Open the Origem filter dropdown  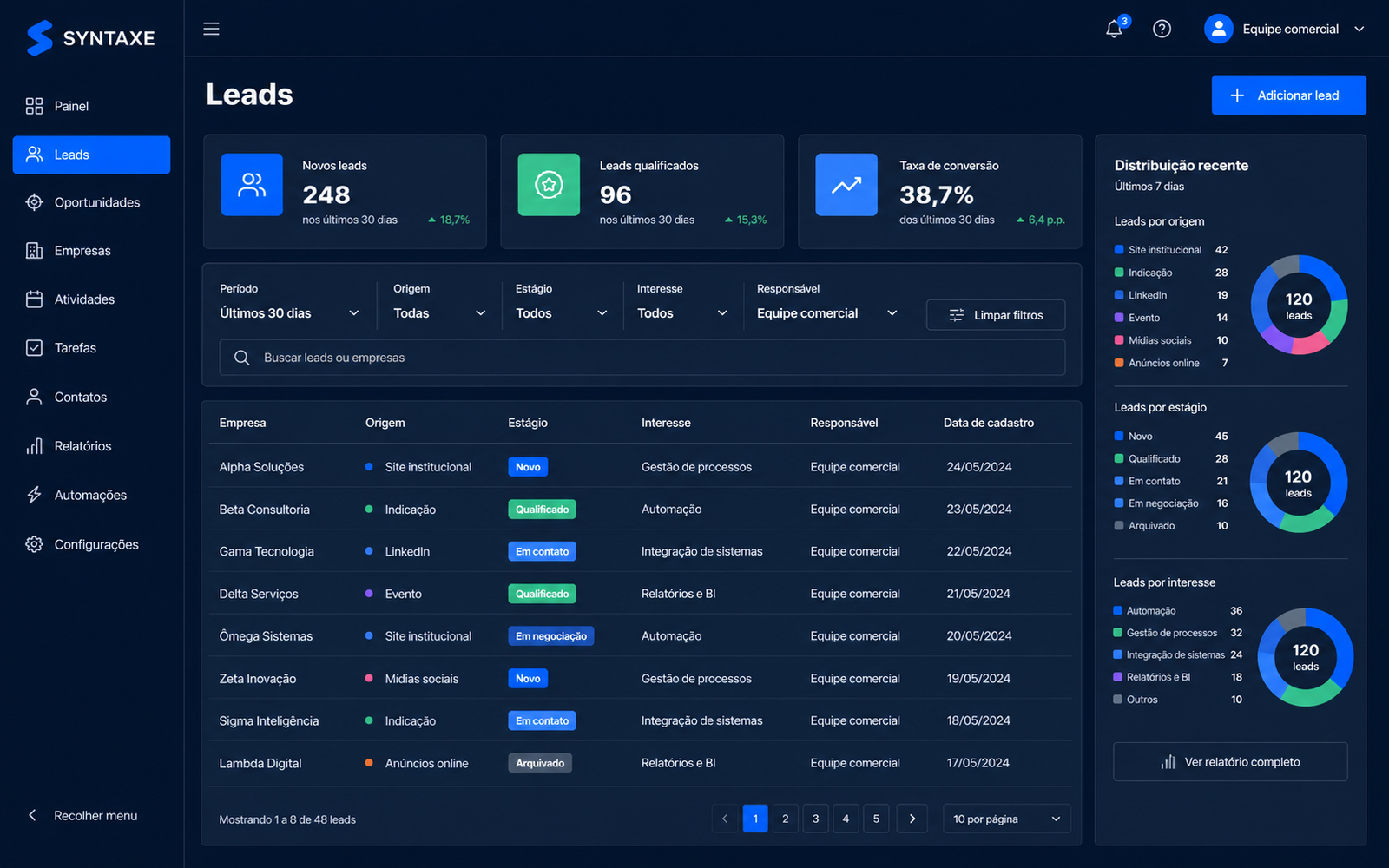click(x=439, y=313)
